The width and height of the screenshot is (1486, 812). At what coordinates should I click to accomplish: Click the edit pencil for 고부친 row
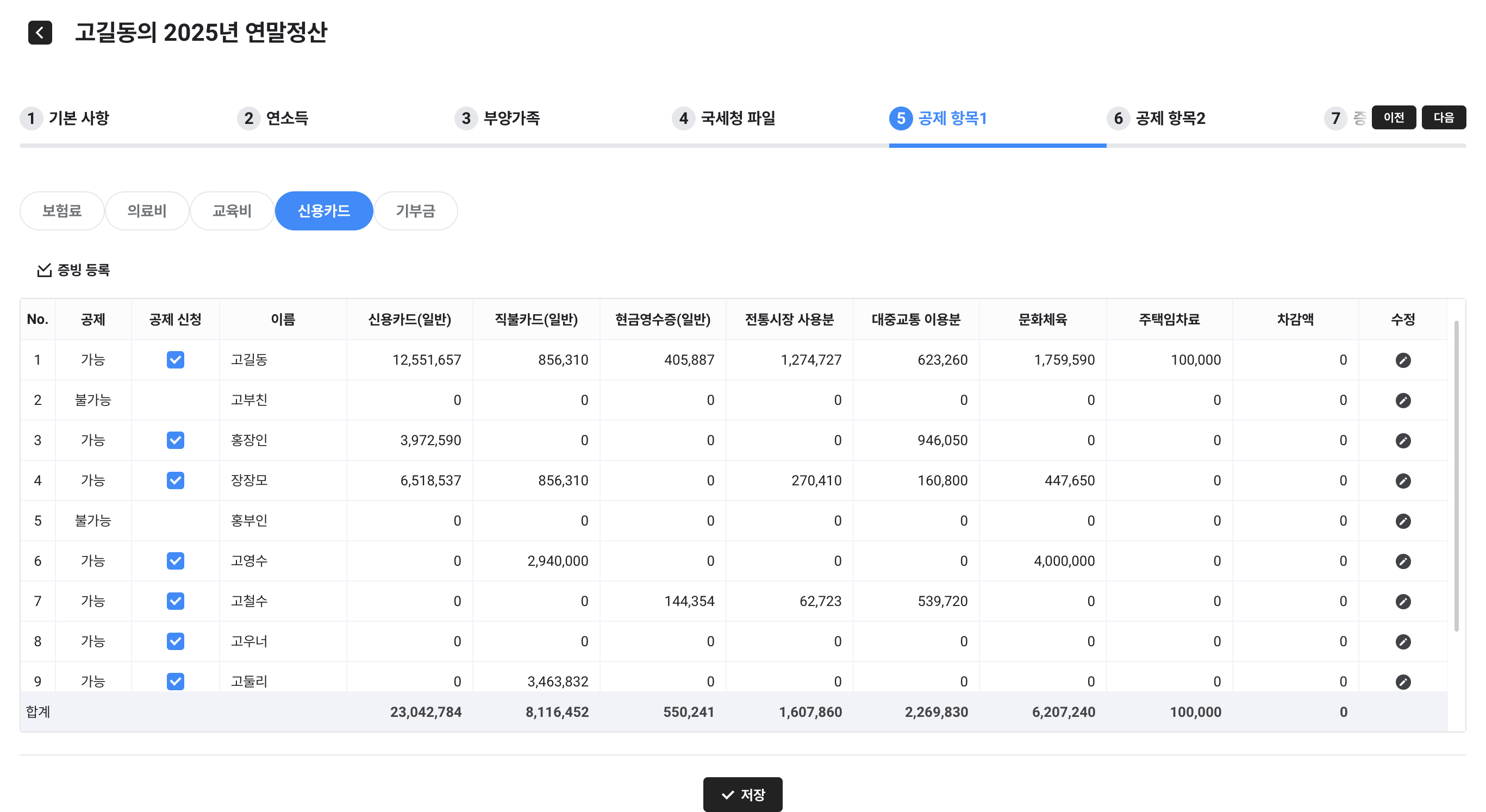[x=1402, y=400]
